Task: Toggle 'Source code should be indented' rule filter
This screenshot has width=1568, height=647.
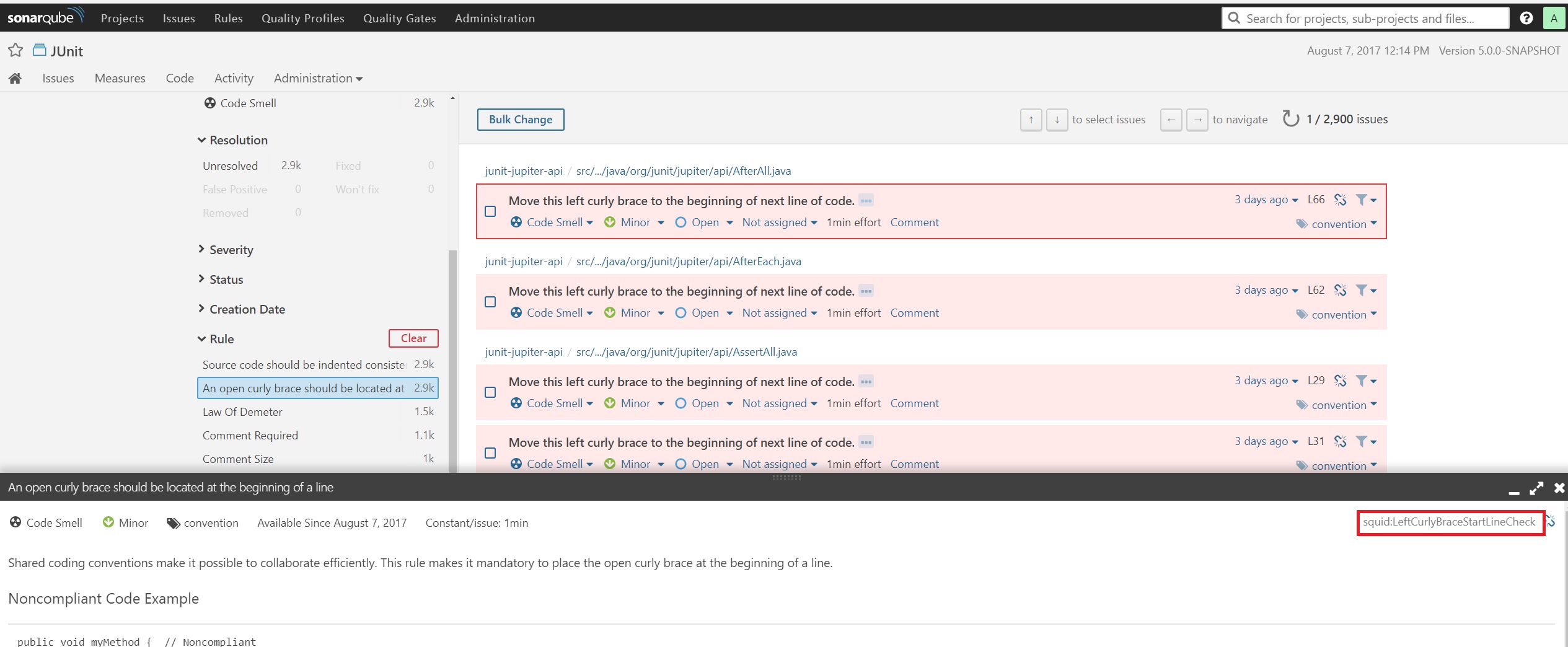Action: point(319,364)
